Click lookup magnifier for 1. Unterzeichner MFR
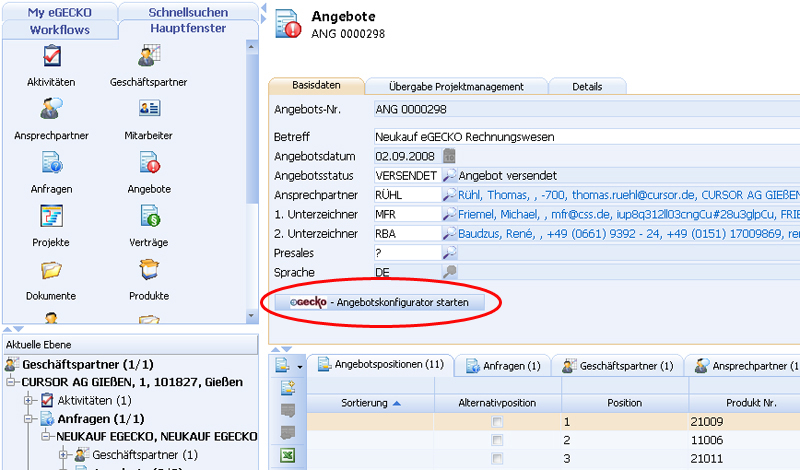Screen dimensions: 800x470 (x=449, y=214)
